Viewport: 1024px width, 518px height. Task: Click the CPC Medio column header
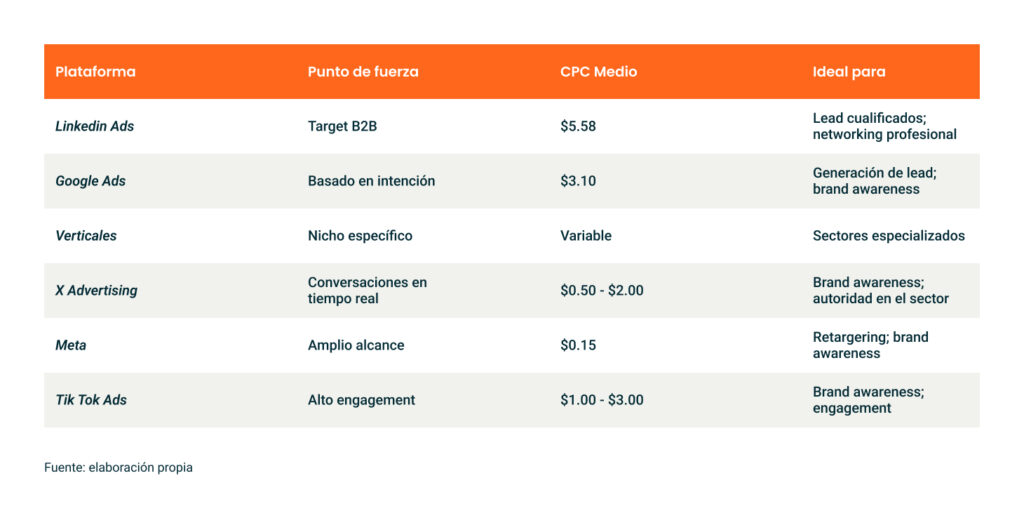(x=598, y=72)
